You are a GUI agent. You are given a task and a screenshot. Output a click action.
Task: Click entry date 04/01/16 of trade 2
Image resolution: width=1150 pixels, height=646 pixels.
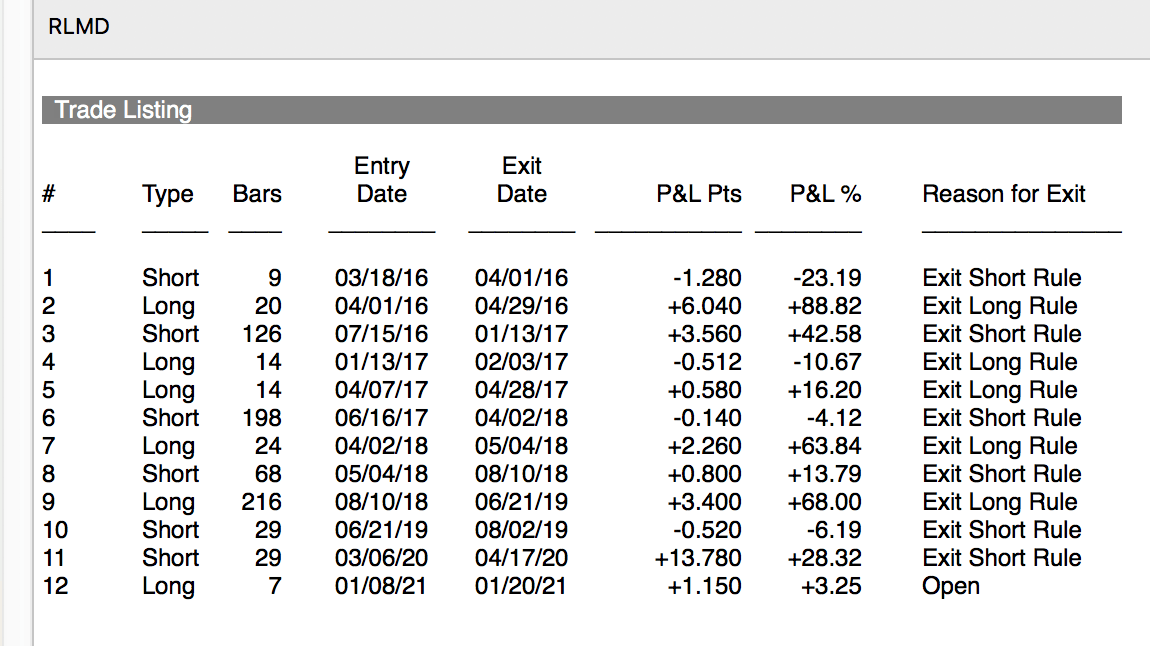click(381, 306)
